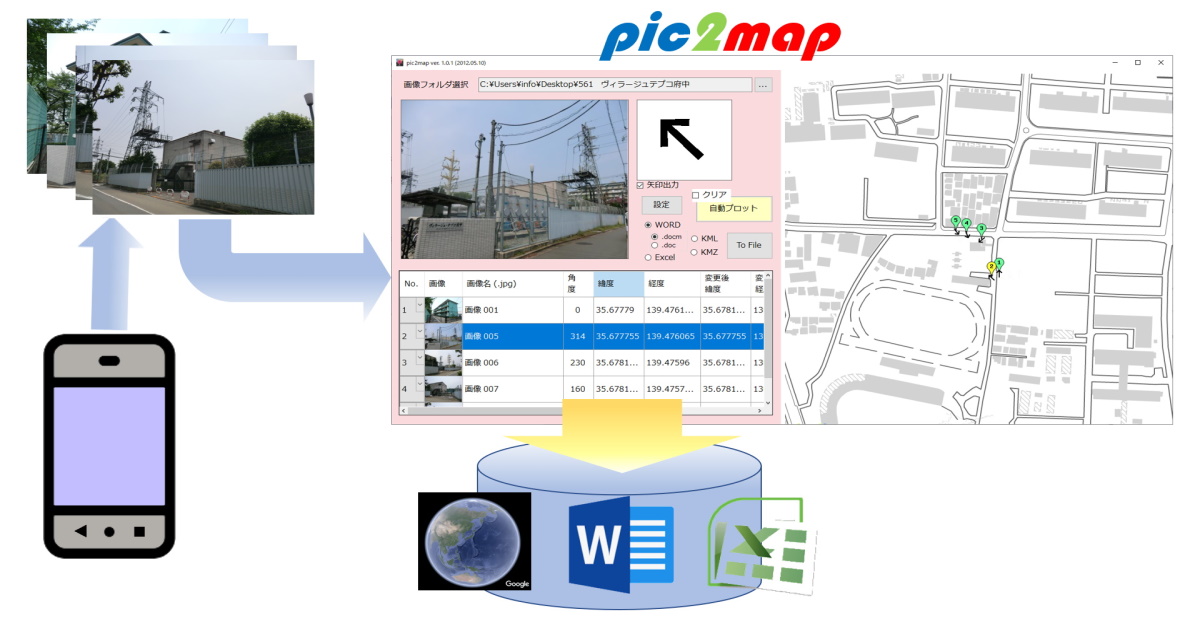Screen dimensions: 1200x630
Task: Open the dropdown arrow on the 画像 001 row
Action: tap(419, 302)
